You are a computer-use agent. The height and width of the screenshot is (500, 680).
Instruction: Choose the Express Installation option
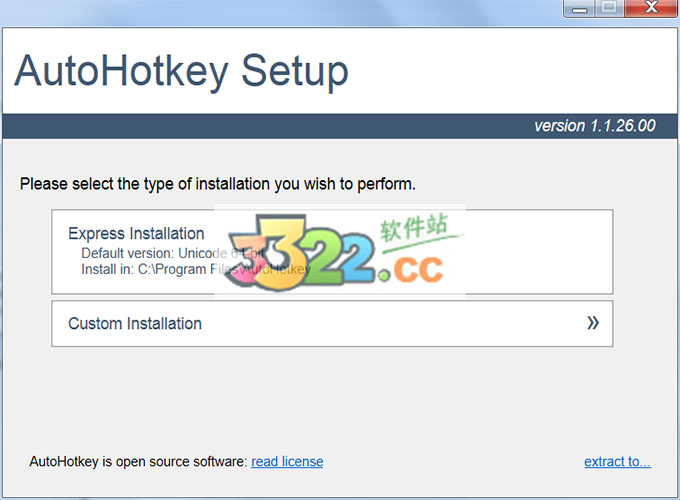point(332,252)
